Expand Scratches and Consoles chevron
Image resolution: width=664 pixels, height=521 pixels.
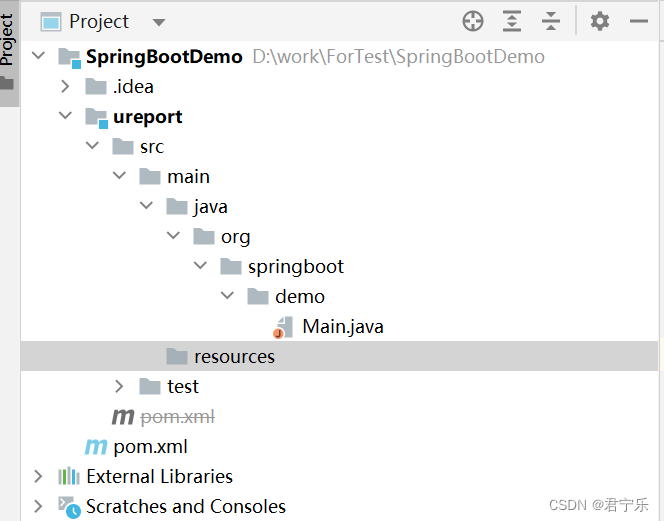pyautogui.click(x=38, y=506)
